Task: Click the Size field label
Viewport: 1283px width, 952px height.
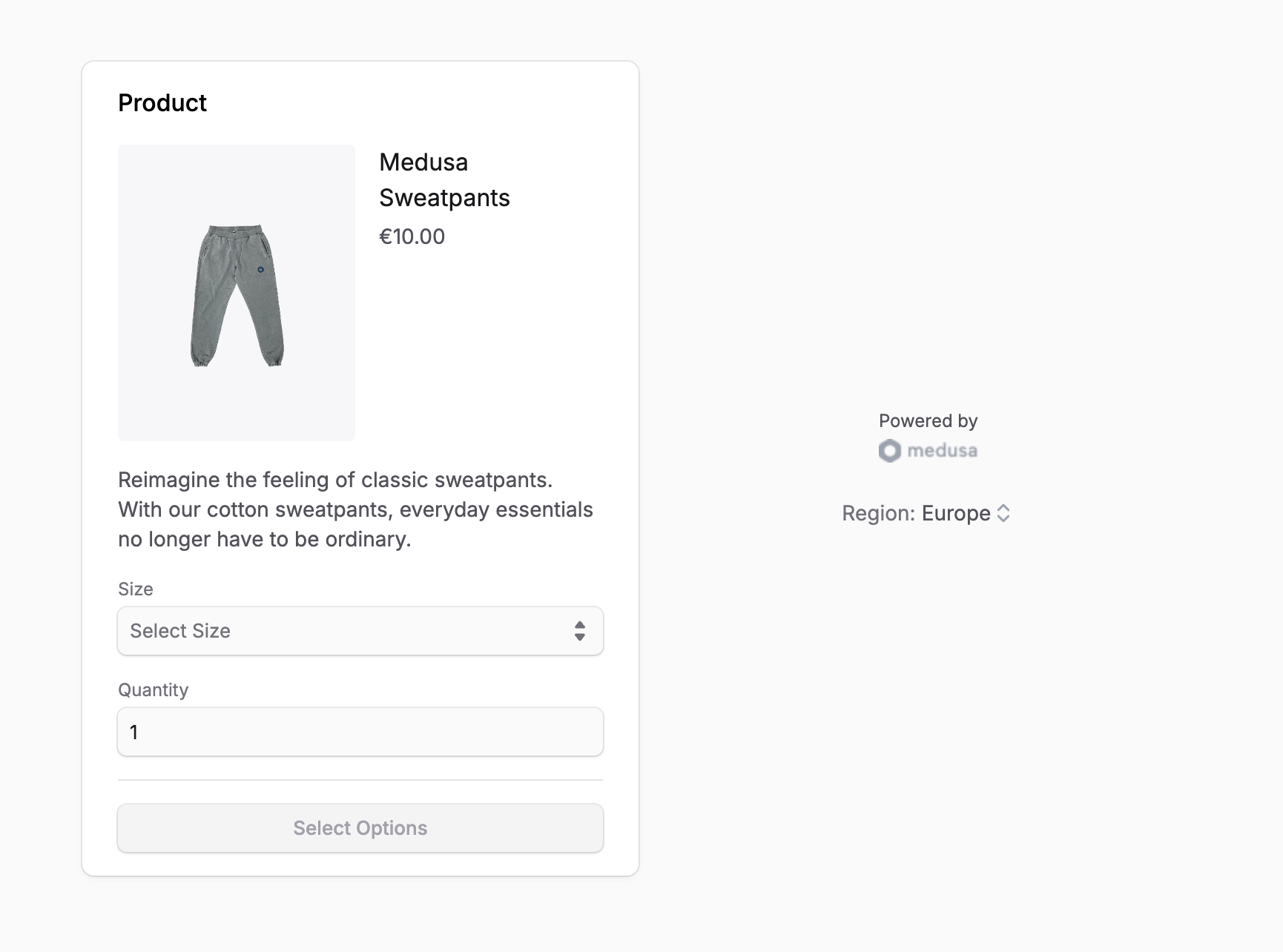Action: click(135, 589)
